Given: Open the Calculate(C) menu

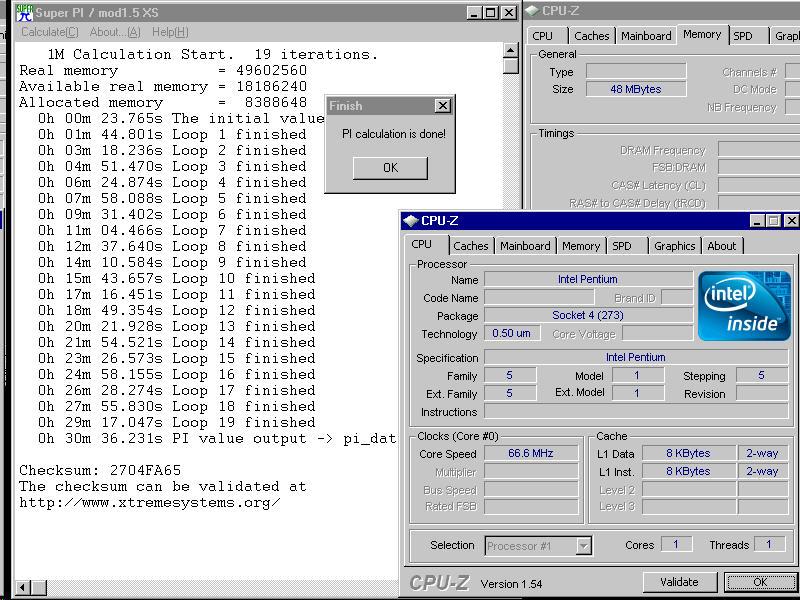Looking at the screenshot, I should [50, 32].
